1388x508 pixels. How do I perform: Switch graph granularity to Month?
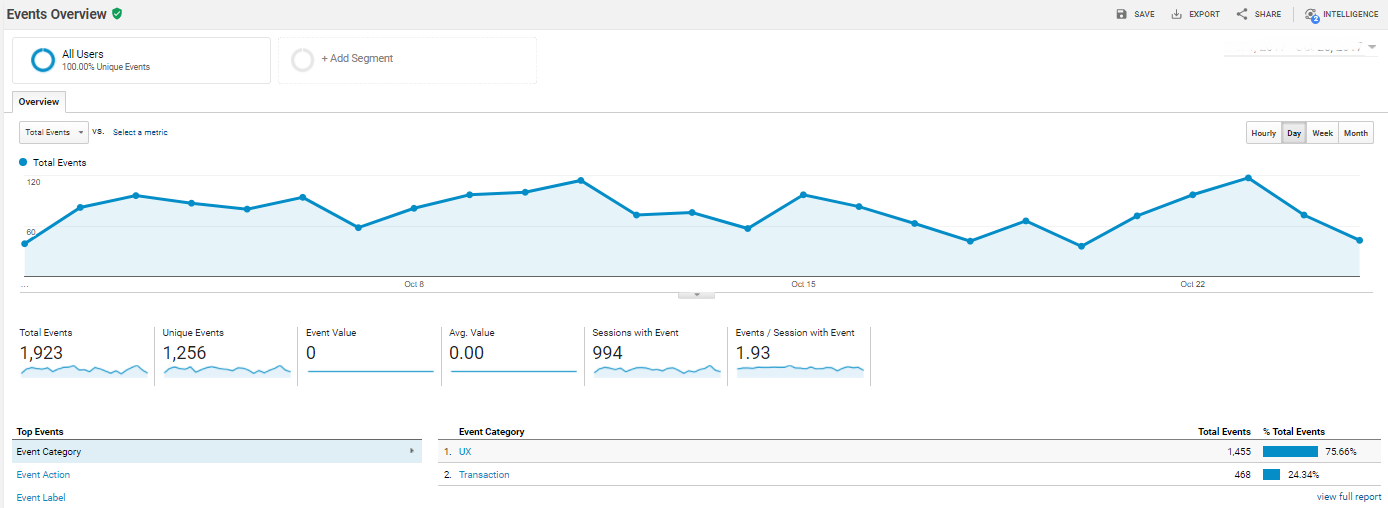tap(1355, 133)
